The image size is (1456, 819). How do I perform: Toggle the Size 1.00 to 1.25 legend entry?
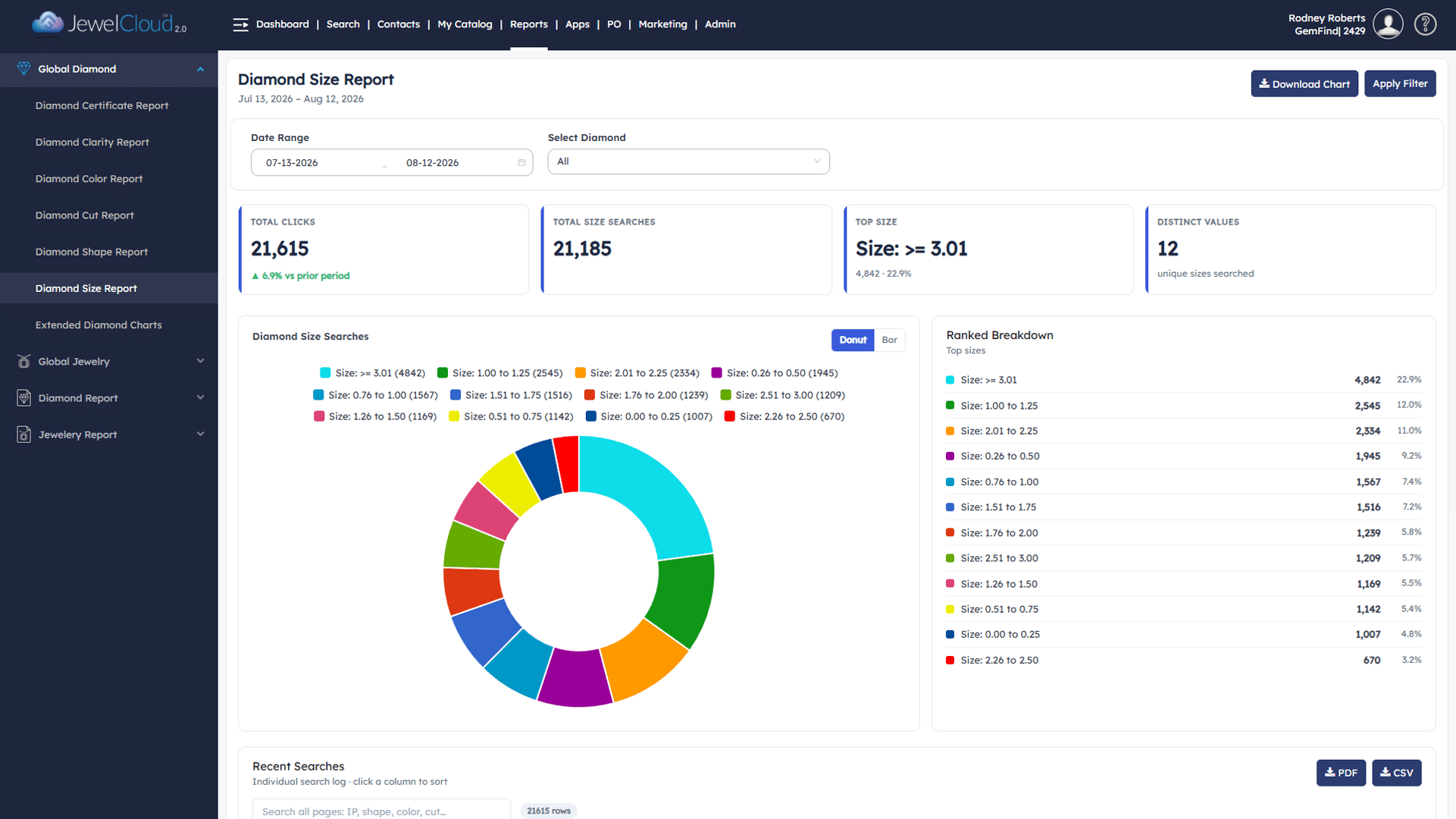click(500, 373)
